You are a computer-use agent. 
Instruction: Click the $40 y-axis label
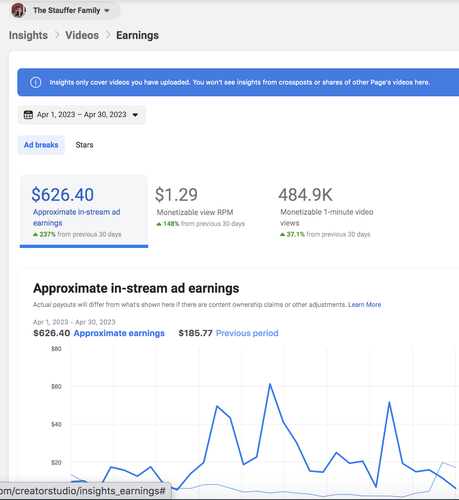[56, 424]
